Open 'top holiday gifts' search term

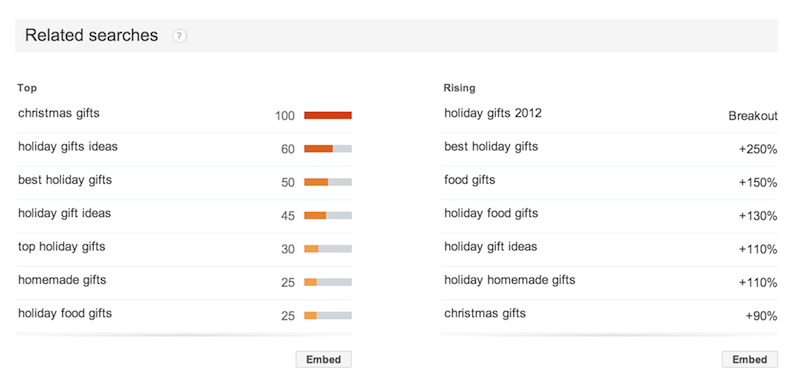click(x=62, y=247)
